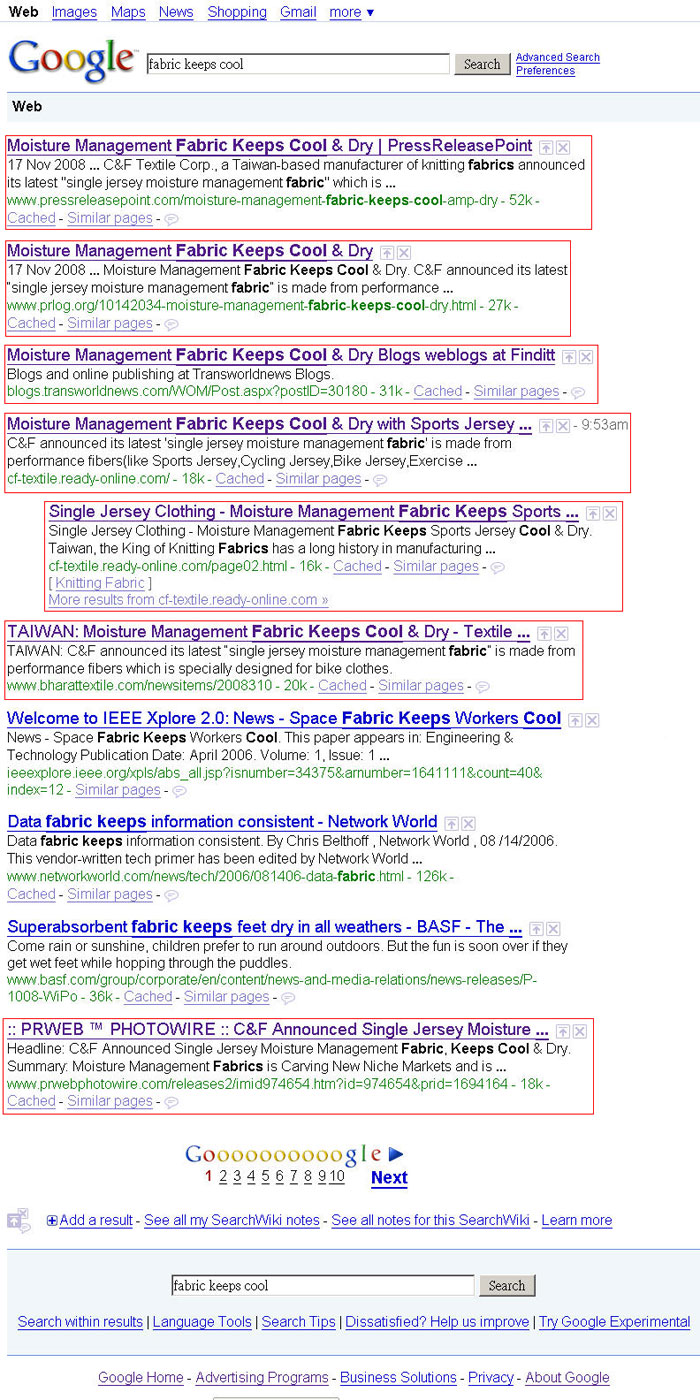Screen dimensions: 700x1400
Task: Promote the Finditt blogs result
Action: click(x=569, y=357)
